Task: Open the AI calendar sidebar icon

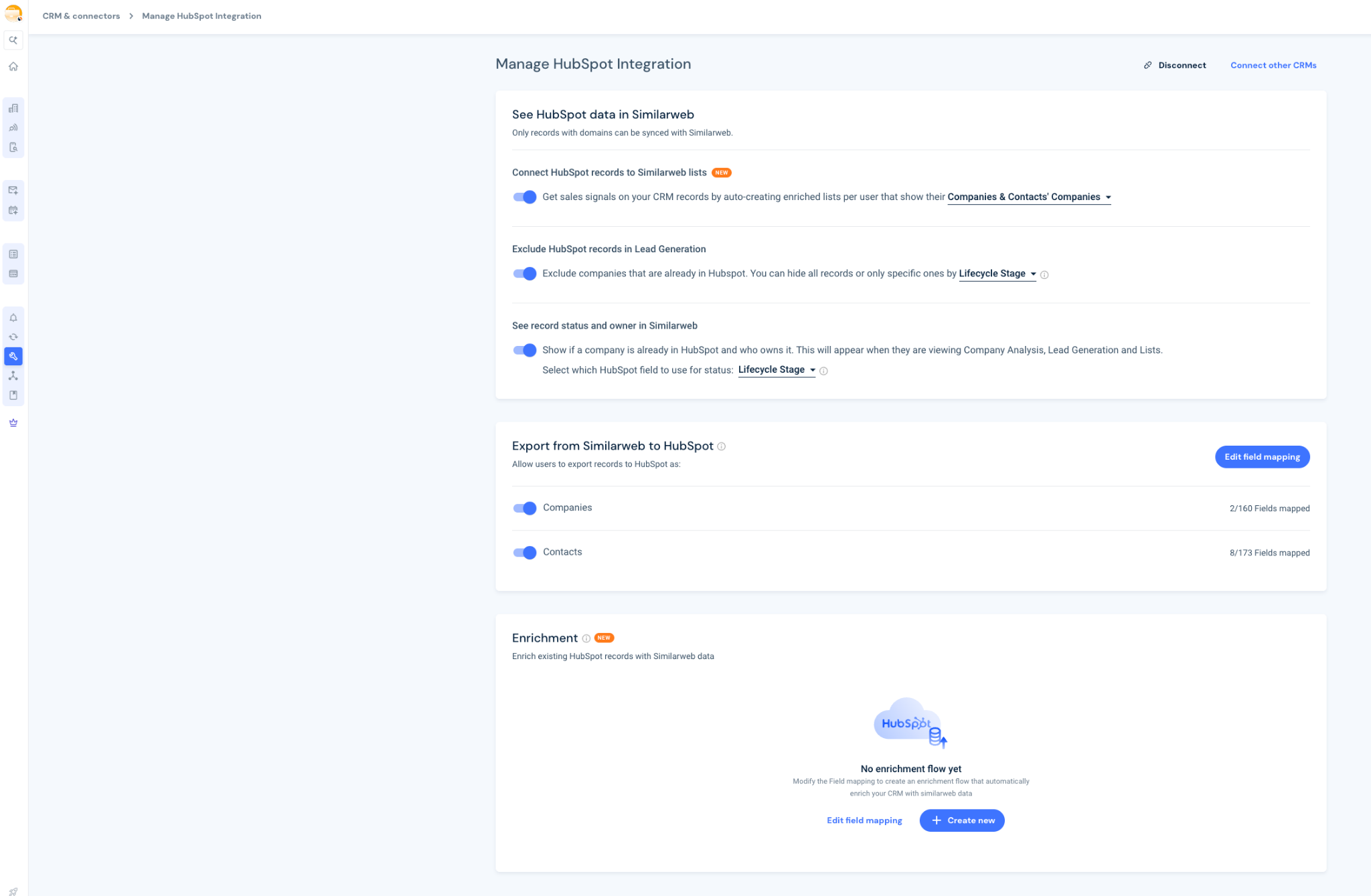Action: (x=13, y=210)
